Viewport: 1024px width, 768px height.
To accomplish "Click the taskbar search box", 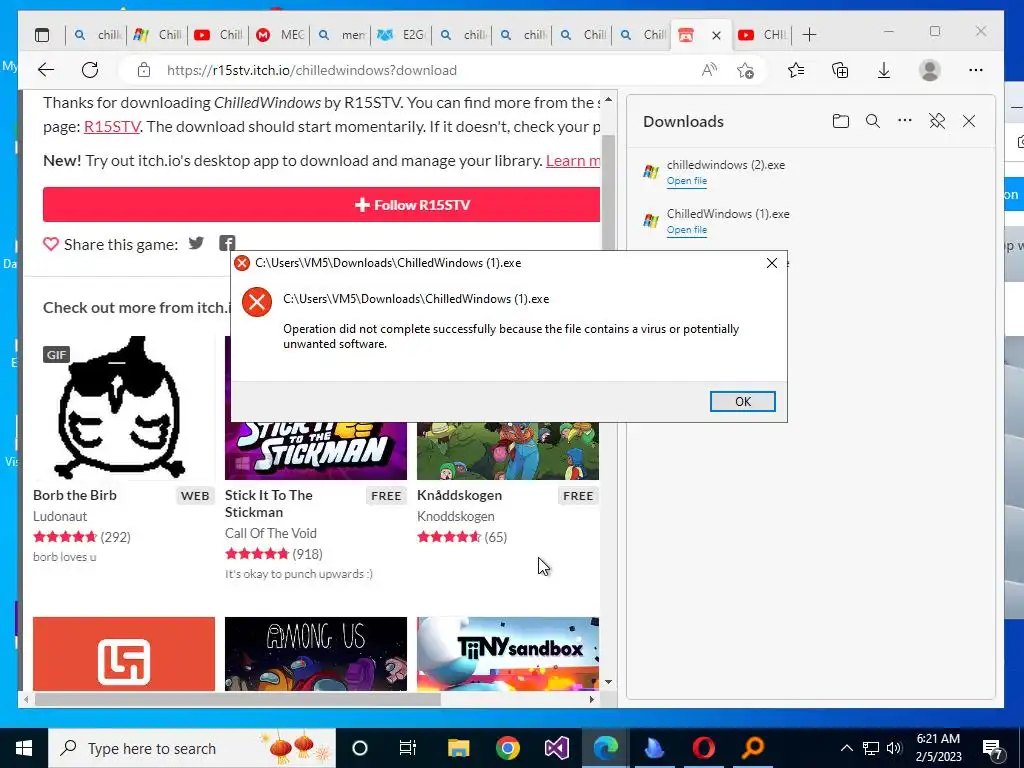I will tap(192, 748).
